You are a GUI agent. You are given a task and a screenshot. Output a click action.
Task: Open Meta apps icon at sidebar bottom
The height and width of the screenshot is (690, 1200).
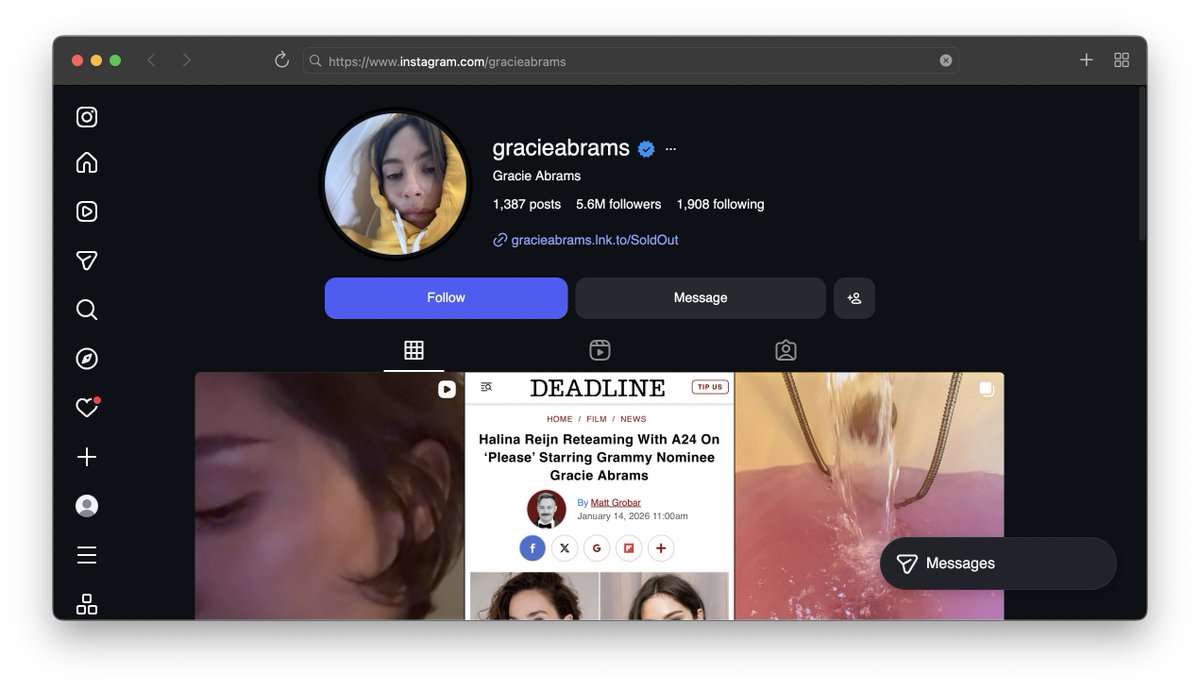point(87,603)
